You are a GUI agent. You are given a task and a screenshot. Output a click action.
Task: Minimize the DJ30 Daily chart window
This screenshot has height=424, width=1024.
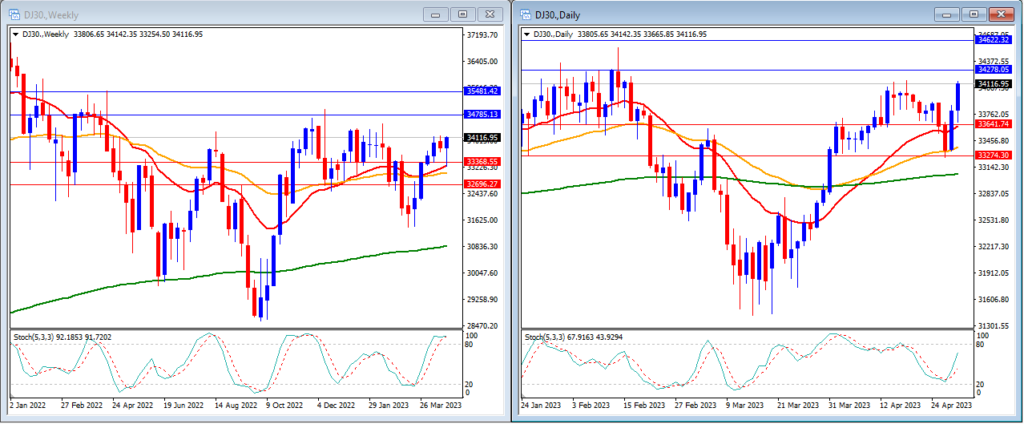coord(947,14)
